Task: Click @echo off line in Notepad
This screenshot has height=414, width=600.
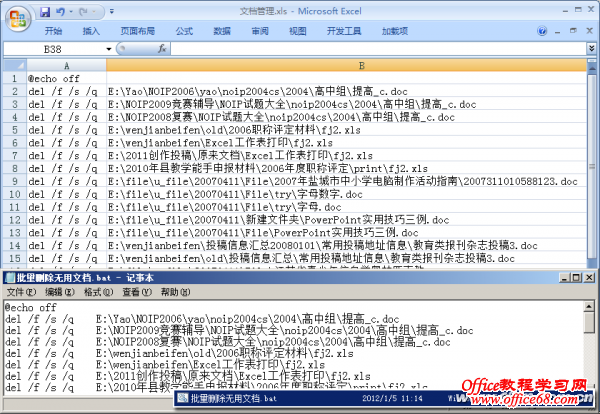Action: (x=31, y=307)
